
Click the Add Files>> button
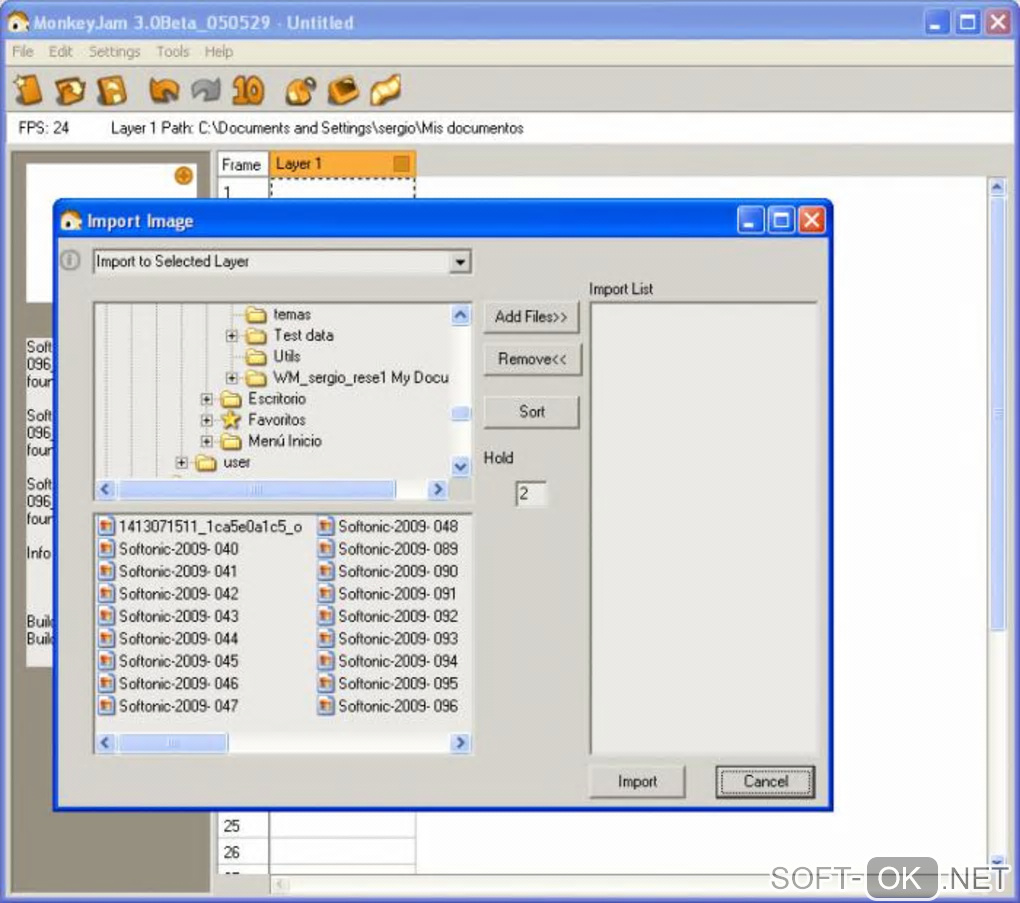[531, 317]
